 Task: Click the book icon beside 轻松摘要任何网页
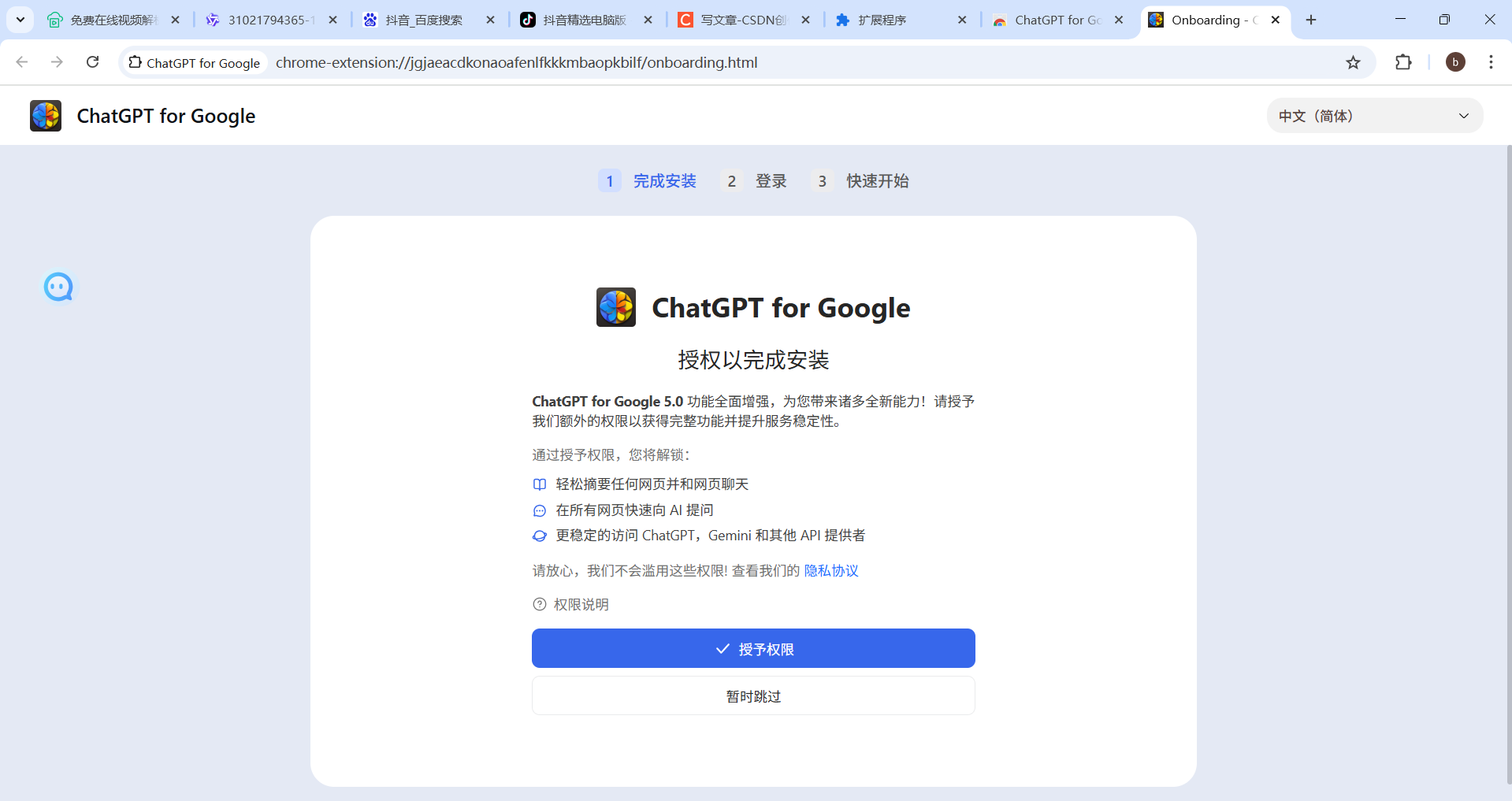[540, 484]
